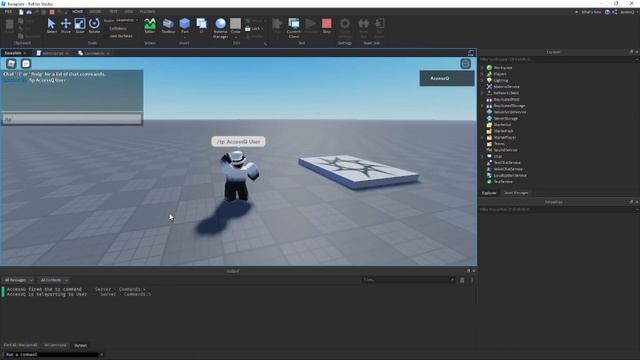Open the Terrain Editor
This screenshot has height=360, width=640.
pyautogui.click(x=150, y=26)
